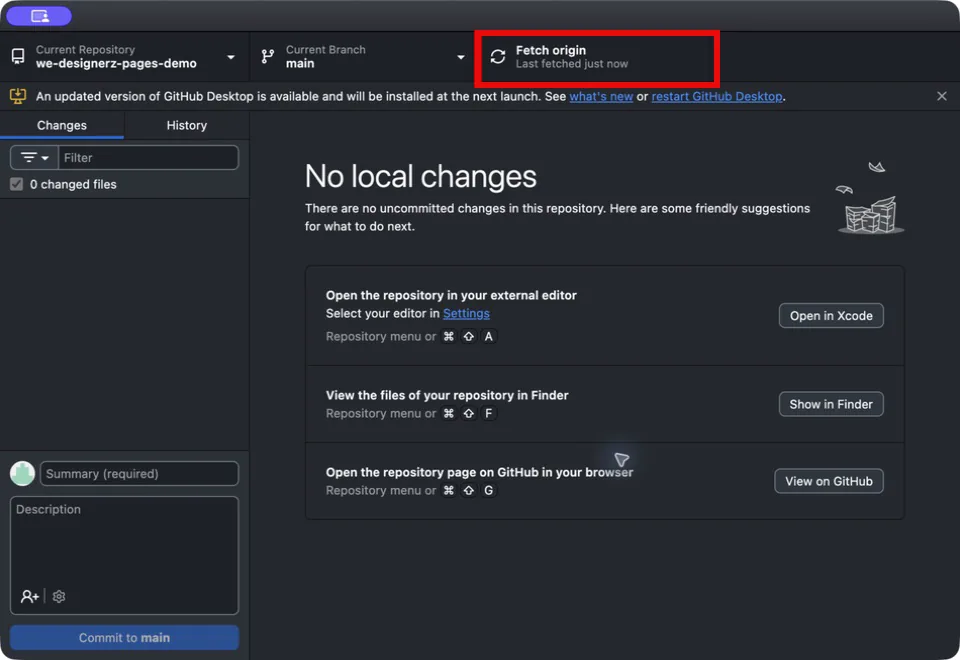Click the Open in Xcode button

coord(831,316)
